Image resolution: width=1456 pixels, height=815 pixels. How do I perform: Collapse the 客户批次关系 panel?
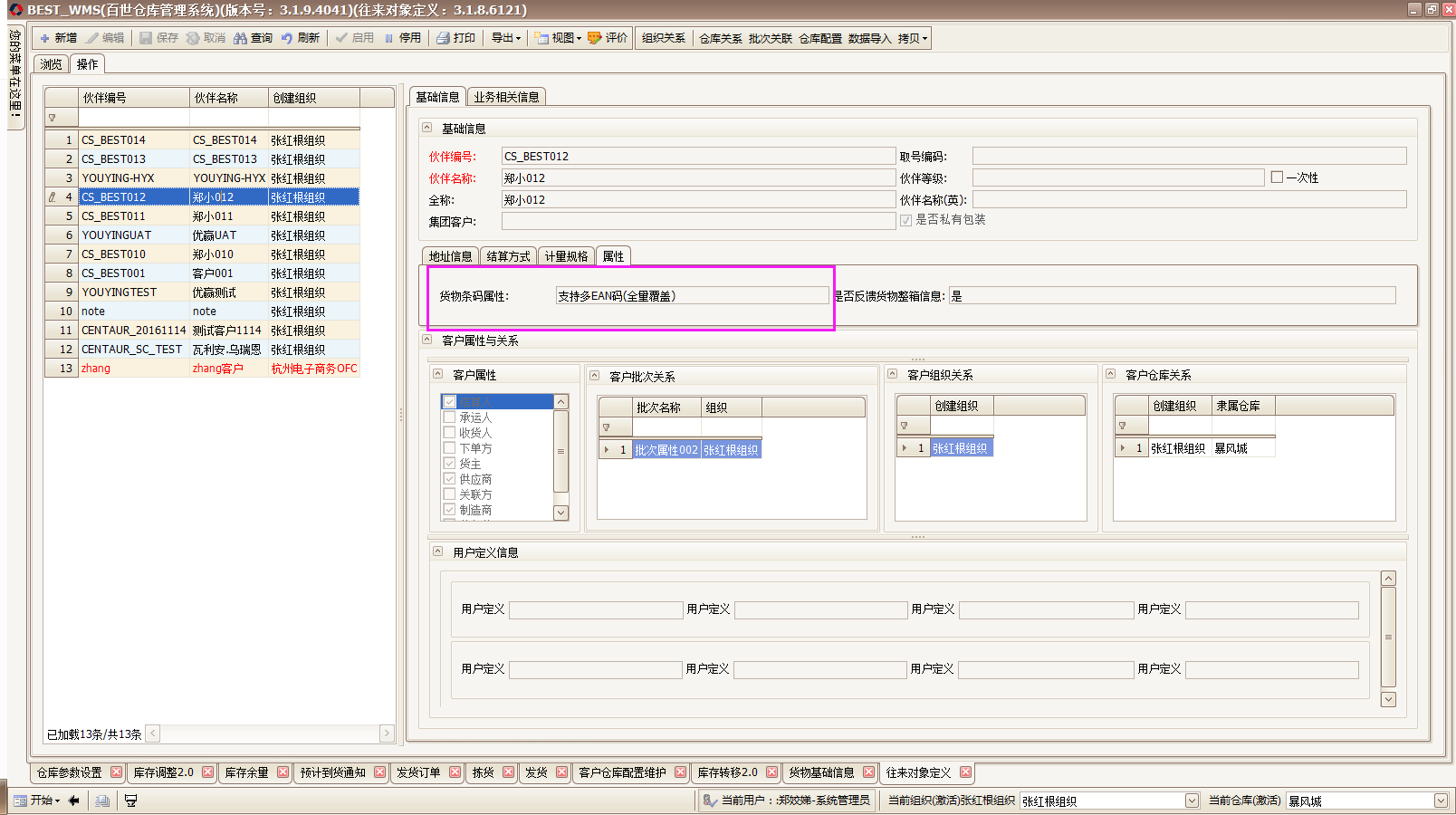click(x=595, y=375)
